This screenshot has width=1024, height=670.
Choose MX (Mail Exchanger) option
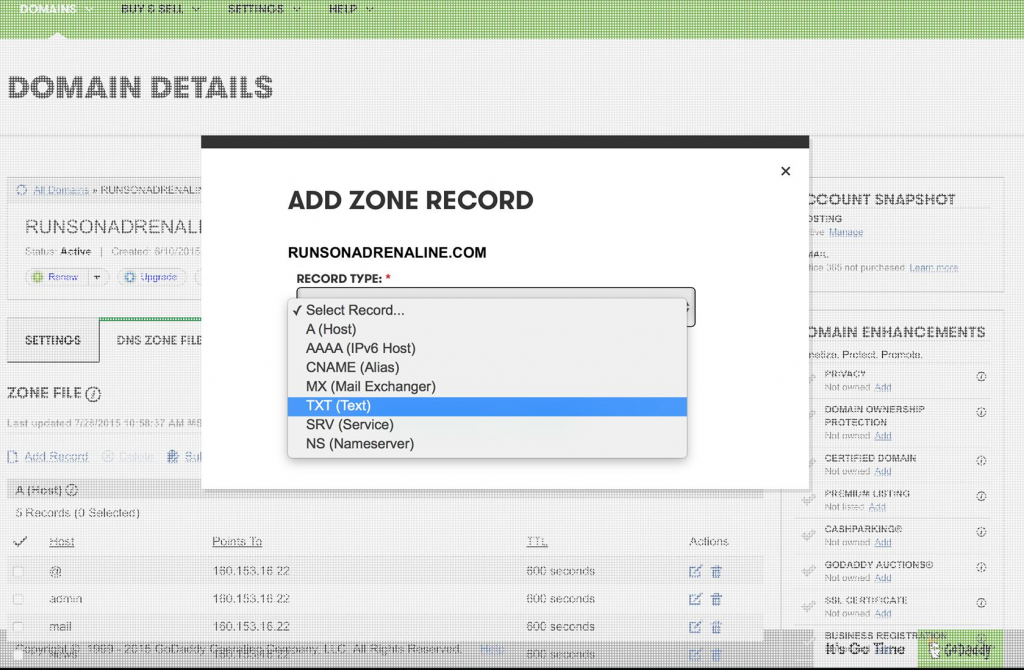487,387
